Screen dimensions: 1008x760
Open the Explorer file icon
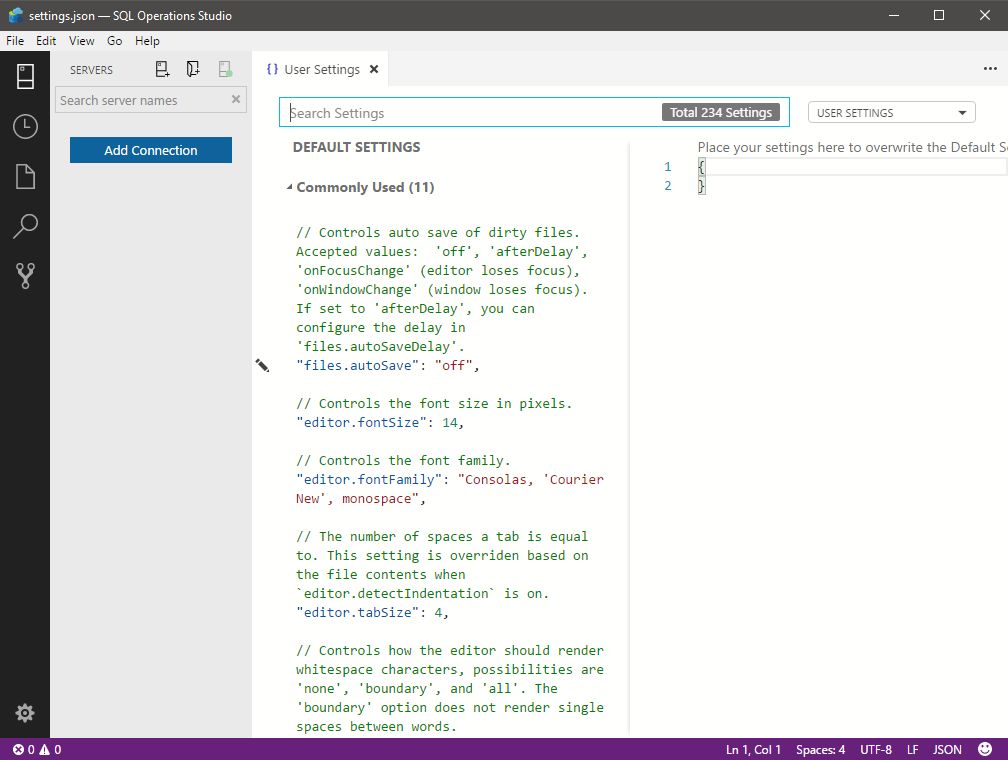pos(25,176)
